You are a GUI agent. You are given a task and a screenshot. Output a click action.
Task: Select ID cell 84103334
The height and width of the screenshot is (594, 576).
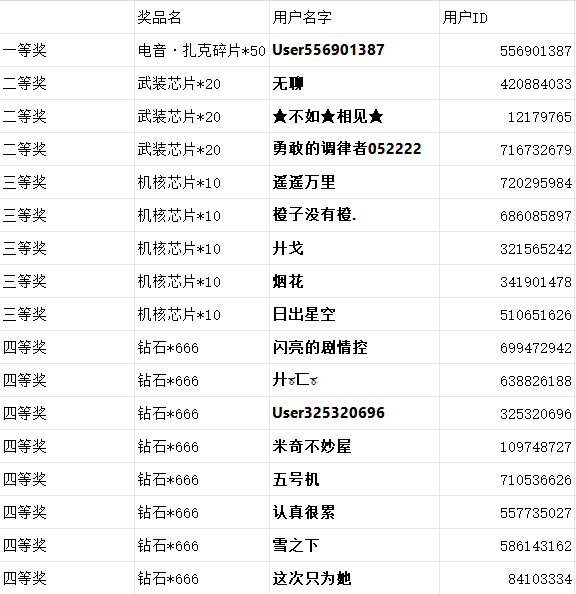pyautogui.click(x=507, y=578)
